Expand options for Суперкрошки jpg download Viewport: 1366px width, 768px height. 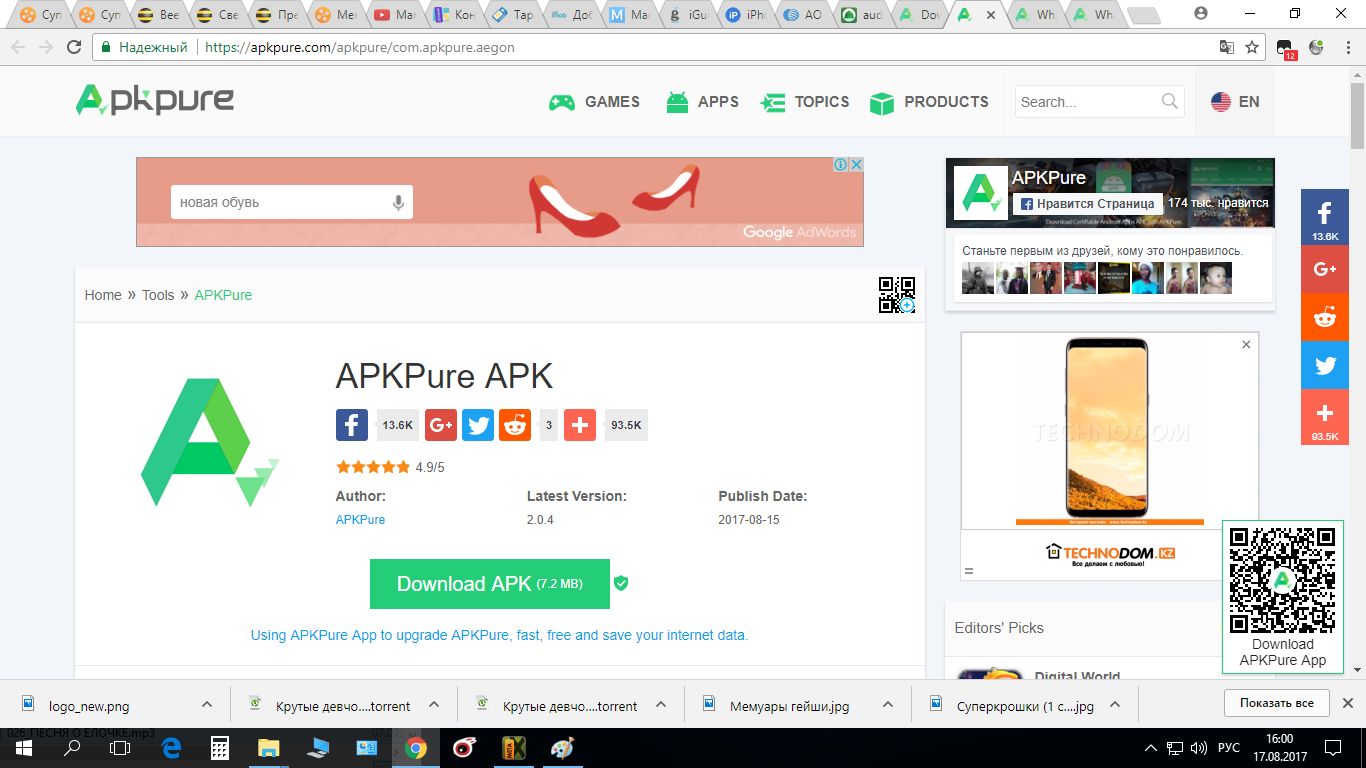1114,704
